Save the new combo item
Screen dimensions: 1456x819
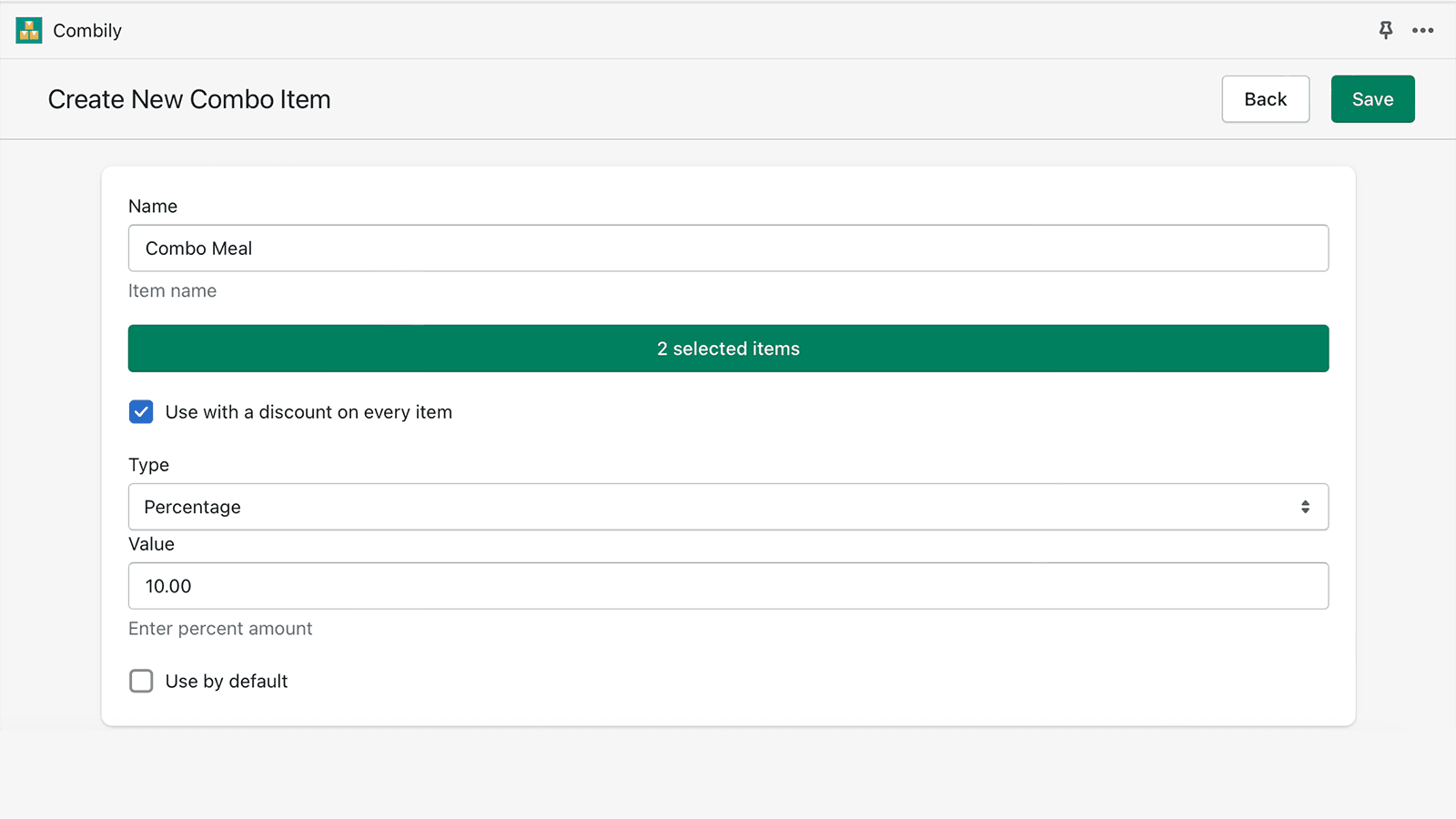(x=1372, y=99)
